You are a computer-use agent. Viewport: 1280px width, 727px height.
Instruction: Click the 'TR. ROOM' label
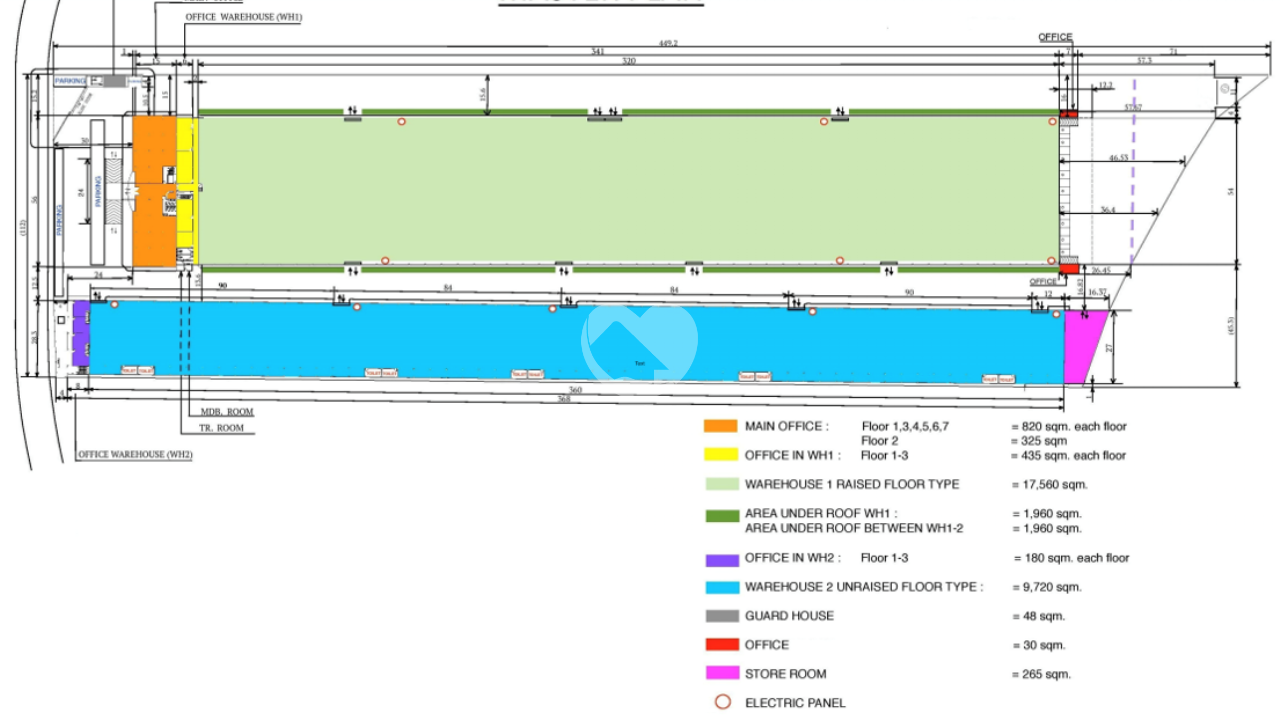click(x=221, y=429)
